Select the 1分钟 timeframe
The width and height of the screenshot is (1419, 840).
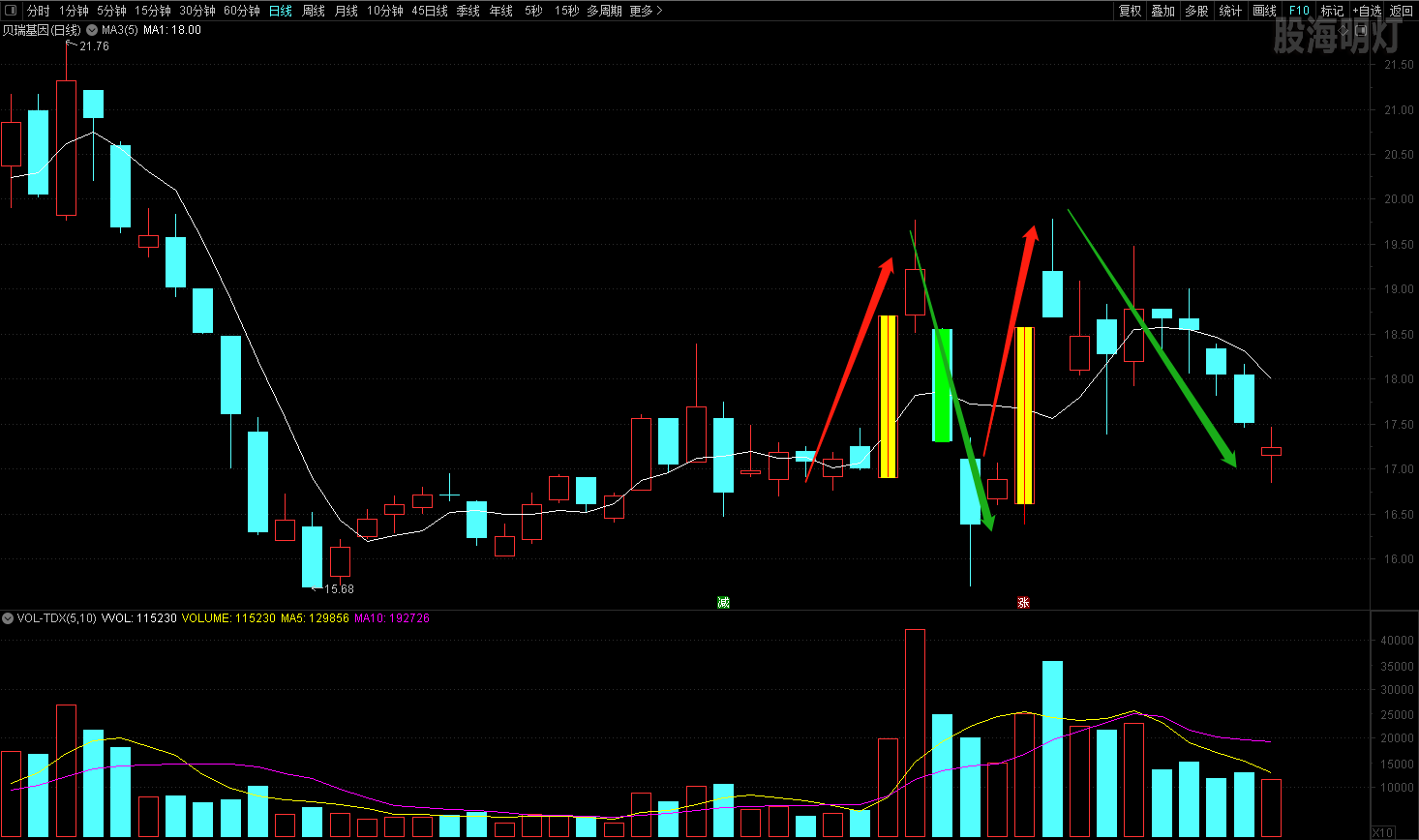(x=74, y=11)
